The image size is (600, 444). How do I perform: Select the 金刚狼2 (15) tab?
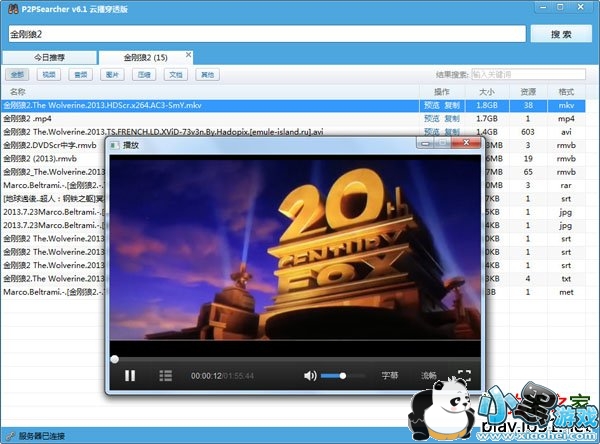pyautogui.click(x=145, y=57)
